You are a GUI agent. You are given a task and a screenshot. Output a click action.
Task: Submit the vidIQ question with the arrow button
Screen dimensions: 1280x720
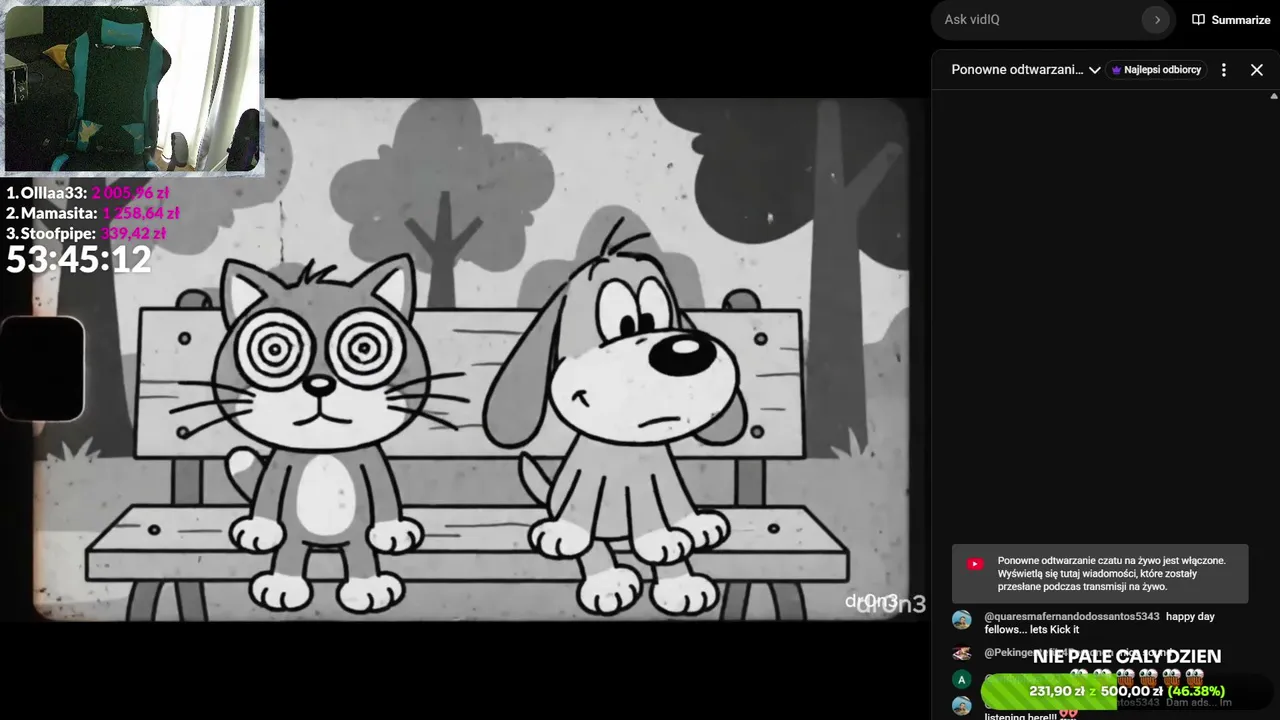tap(1157, 19)
